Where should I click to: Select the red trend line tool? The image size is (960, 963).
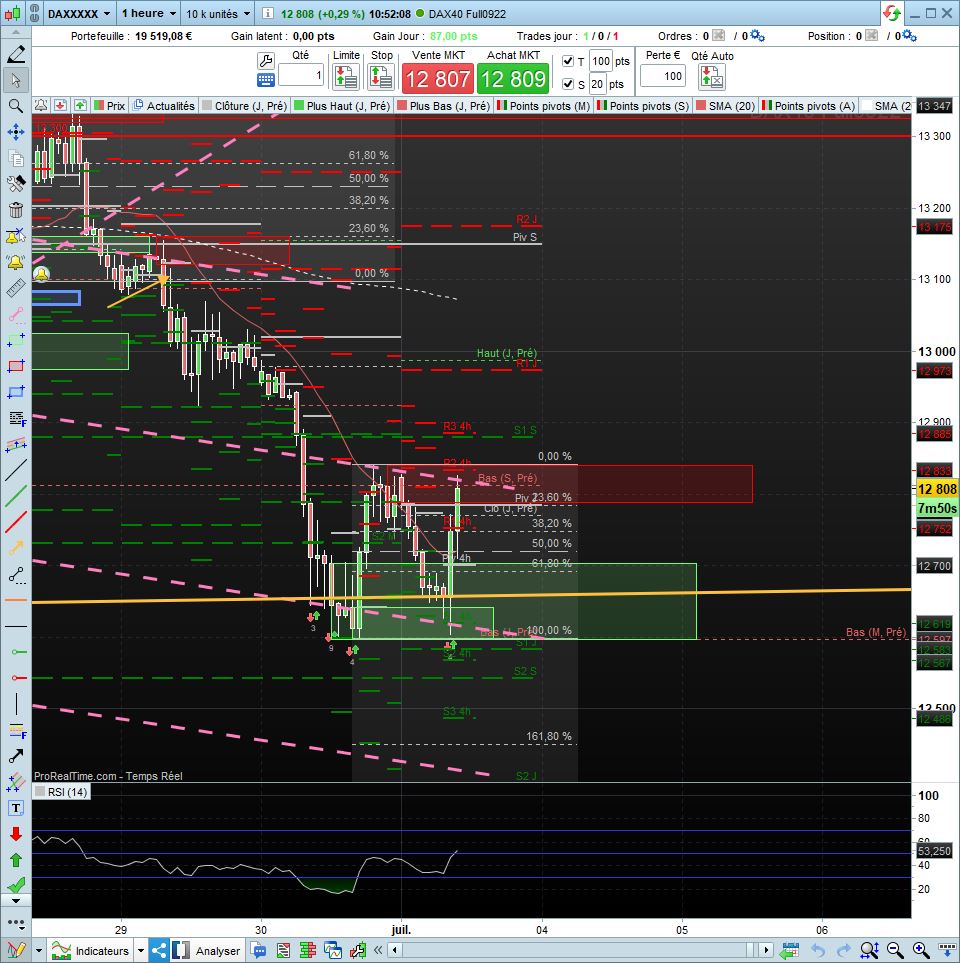click(16, 521)
